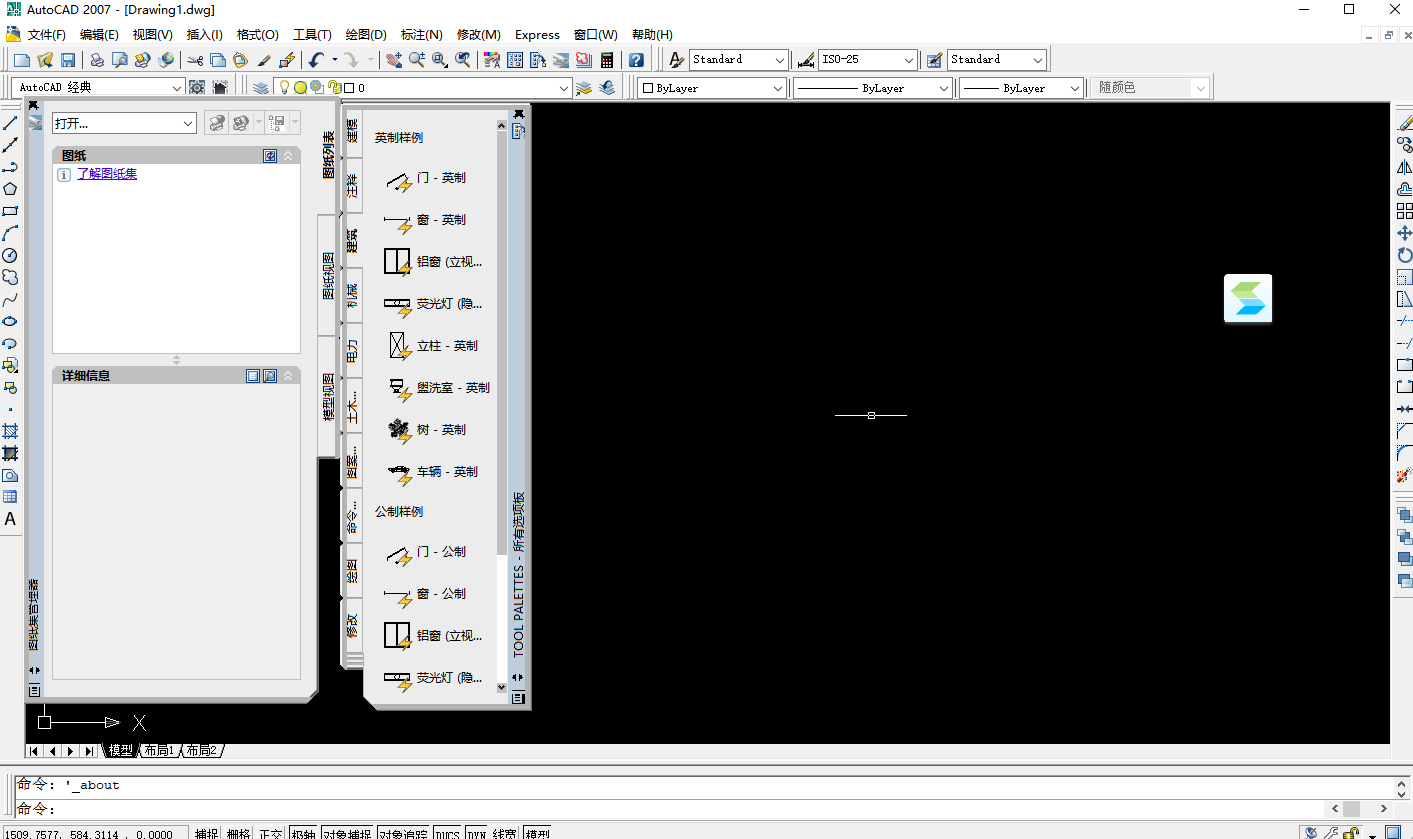The image size is (1413, 839).
Task: Toggle DYN dynamic input in status bar
Action: [477, 833]
